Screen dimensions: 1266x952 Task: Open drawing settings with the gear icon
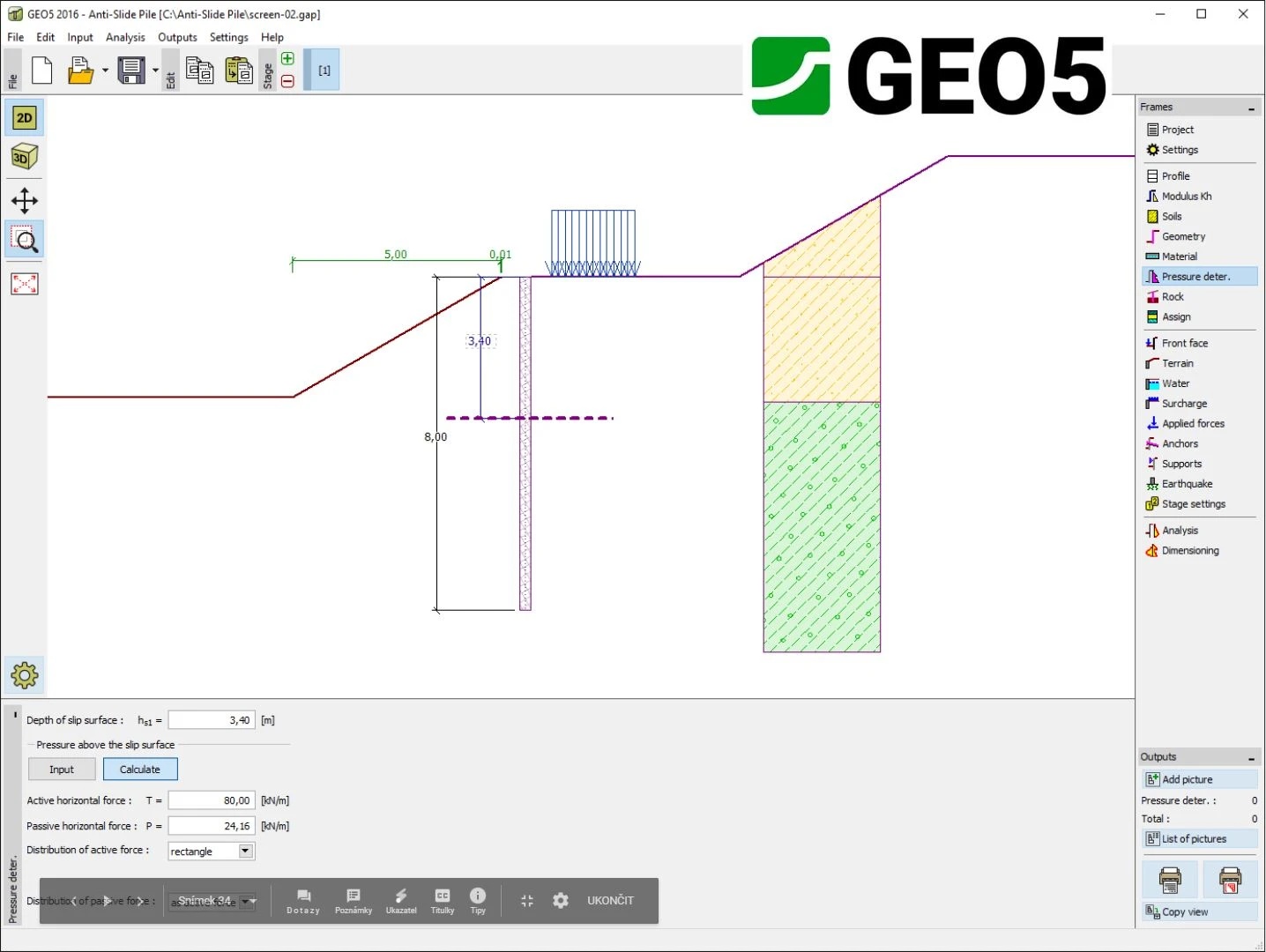point(25,676)
